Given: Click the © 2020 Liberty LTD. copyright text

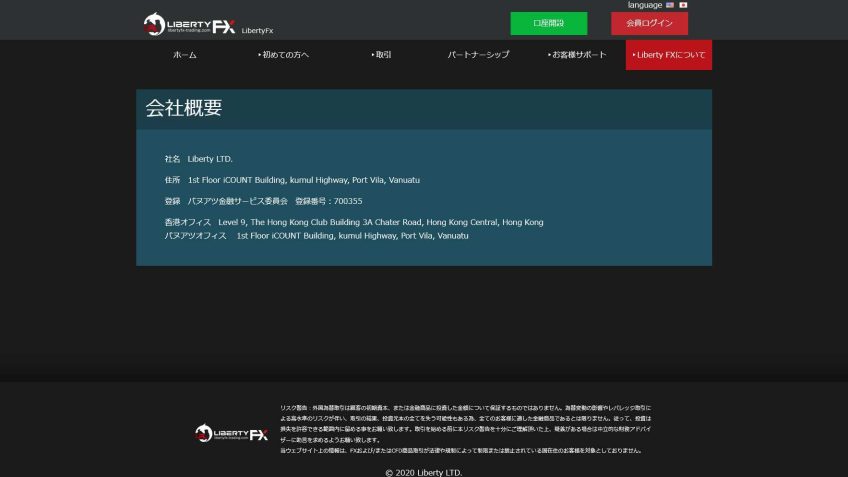Looking at the screenshot, I should (424, 472).
